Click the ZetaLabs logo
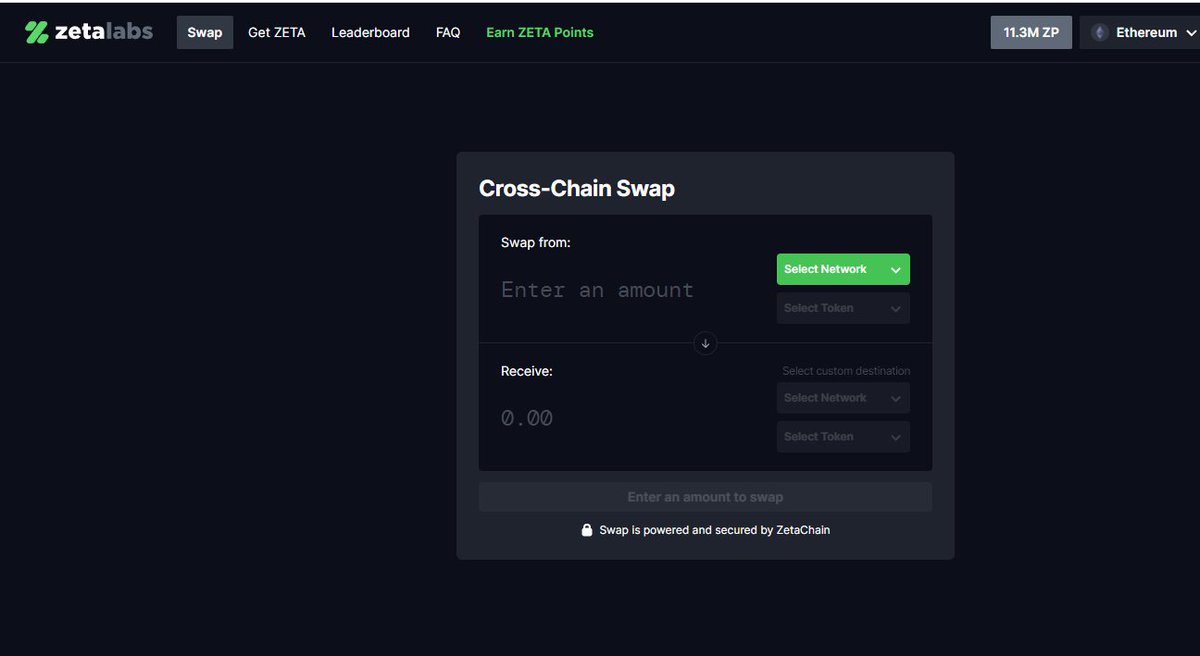The width and height of the screenshot is (1200, 656). pos(89,32)
